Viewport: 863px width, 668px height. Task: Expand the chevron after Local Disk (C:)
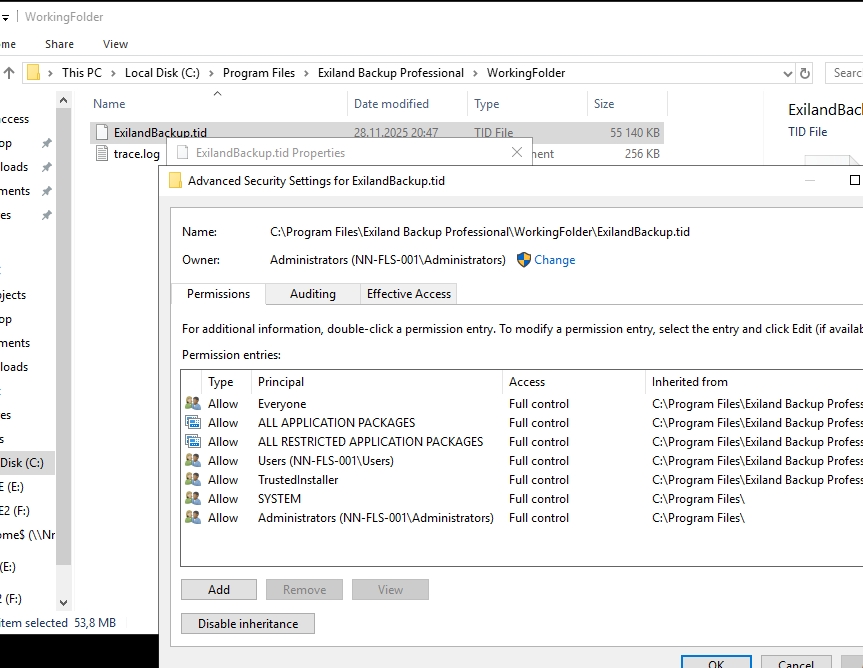click(x=211, y=73)
